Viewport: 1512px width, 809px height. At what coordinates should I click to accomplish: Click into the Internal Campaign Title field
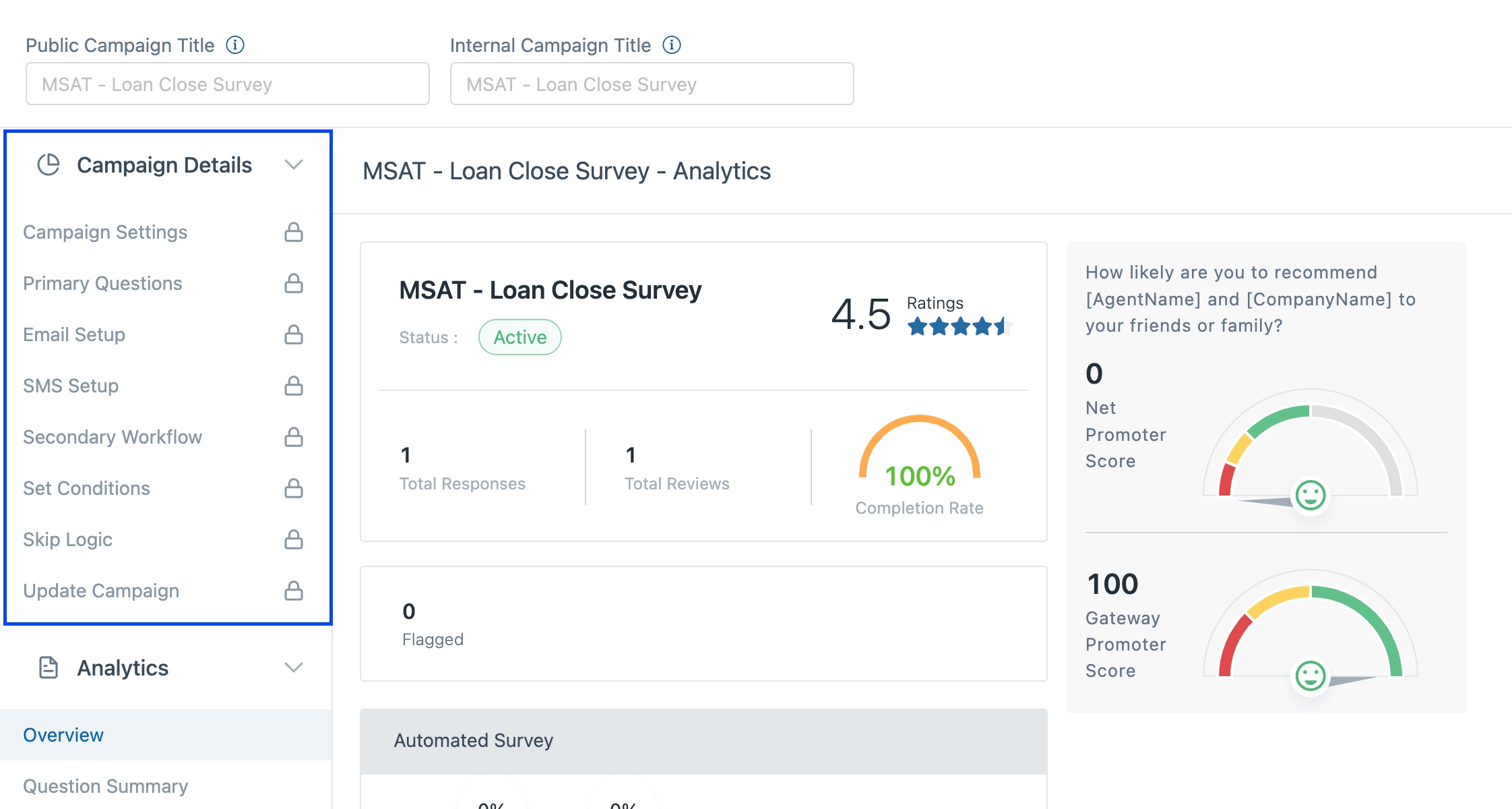point(652,84)
